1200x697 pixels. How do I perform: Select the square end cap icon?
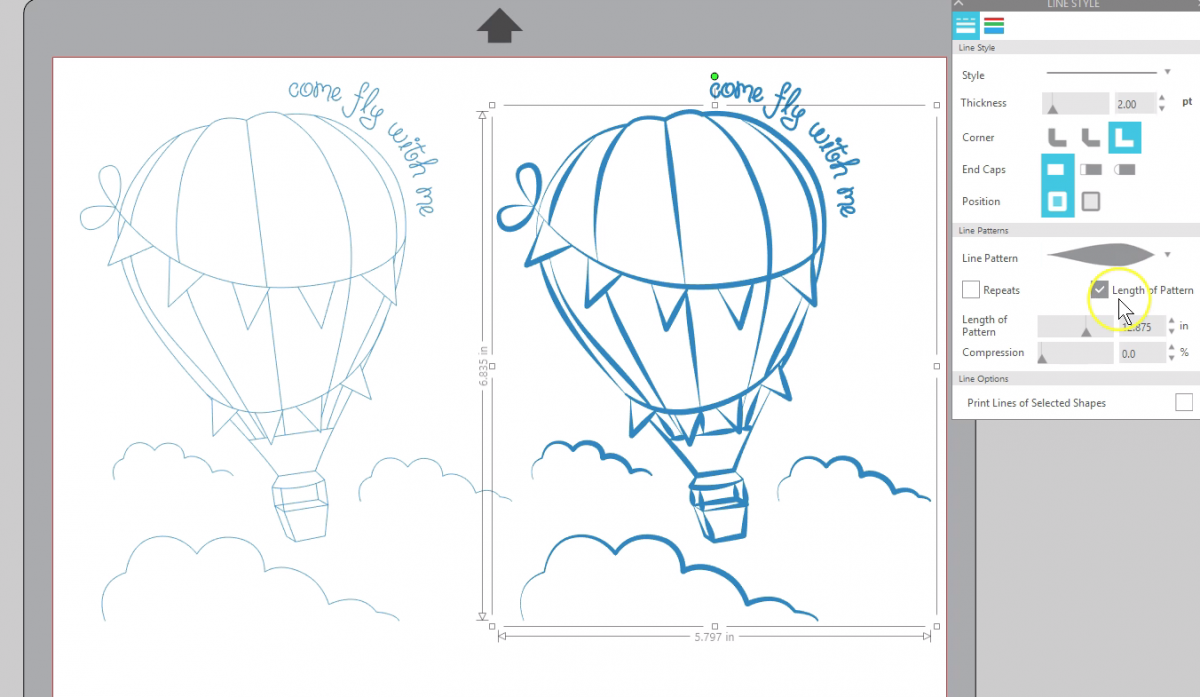coord(1091,170)
